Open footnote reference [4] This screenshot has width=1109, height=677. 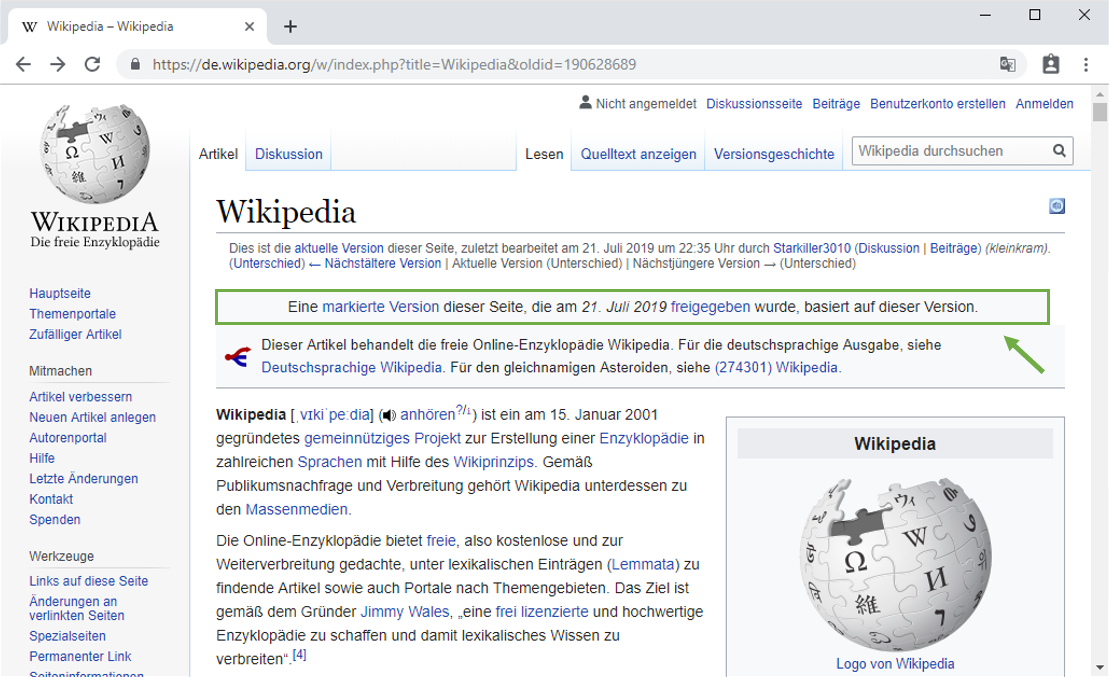coord(300,654)
